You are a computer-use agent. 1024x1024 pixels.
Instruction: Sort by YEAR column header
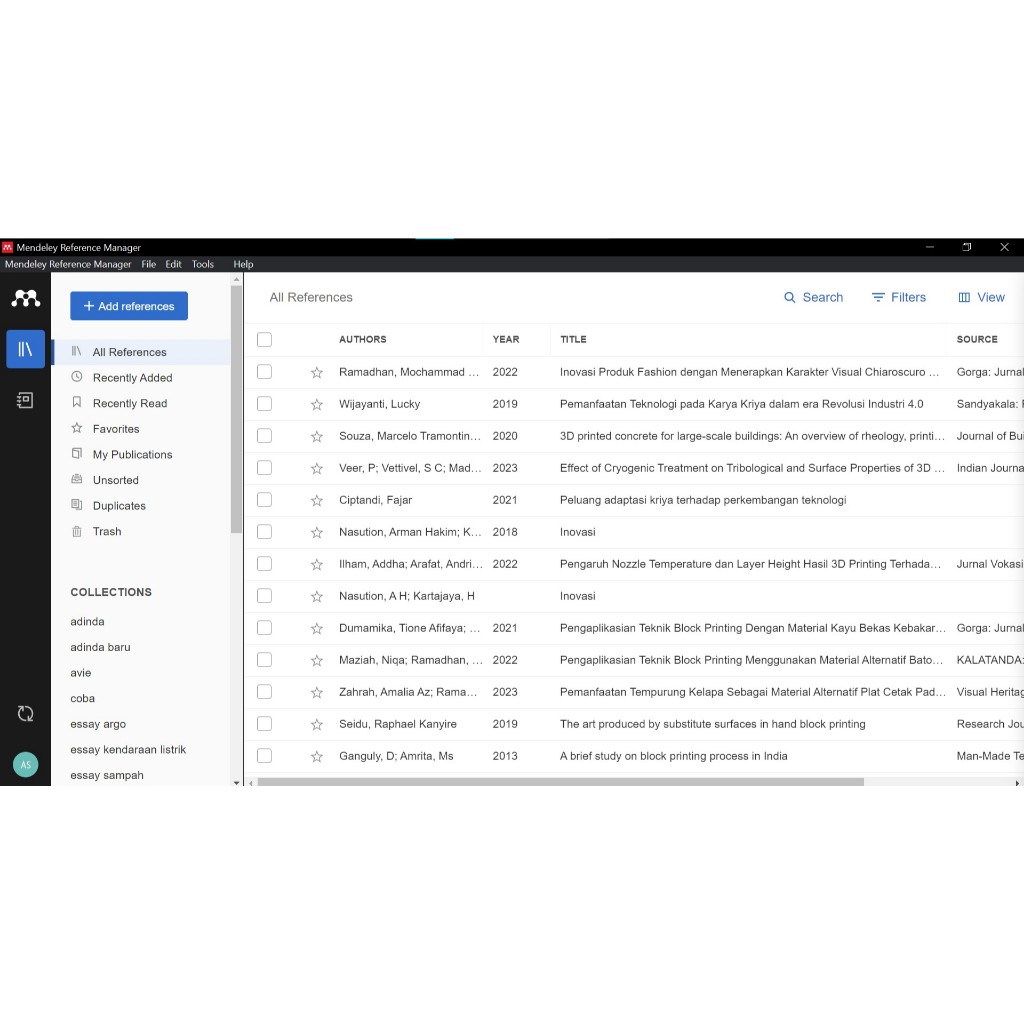pos(506,340)
